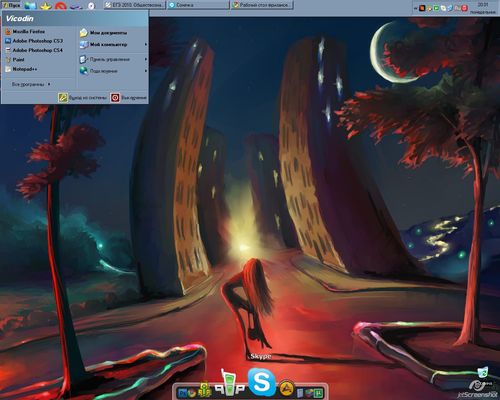Click the blue tray icon
500x400 pixels.
[x=450, y=8]
